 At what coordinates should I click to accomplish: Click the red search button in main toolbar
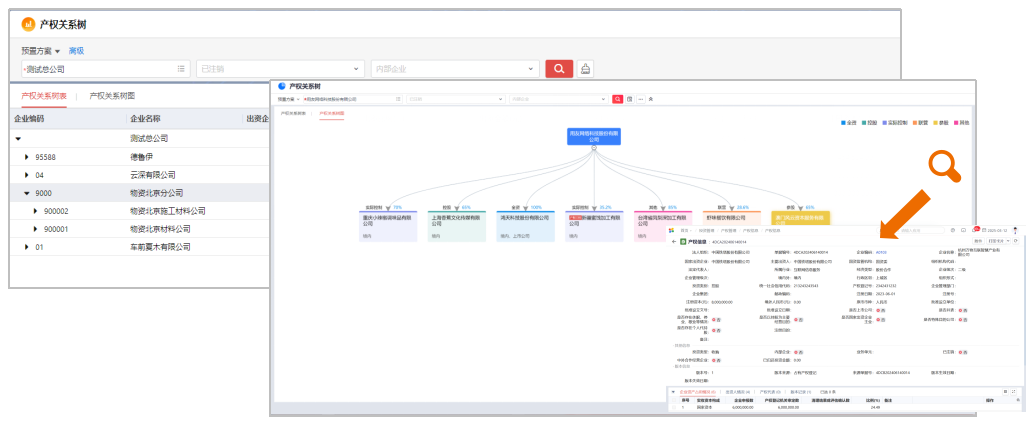559,68
